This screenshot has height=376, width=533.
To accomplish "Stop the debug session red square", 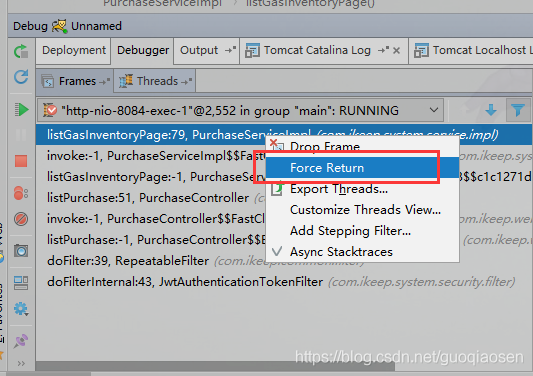I will 21,161.
